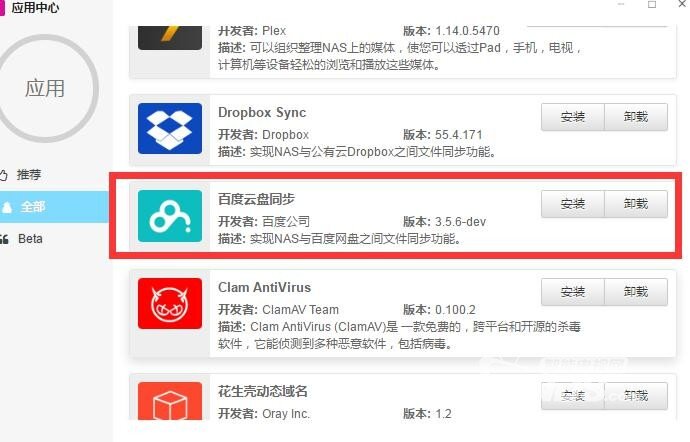Click the thumbs-up icon beside 推荐

tap(4, 175)
